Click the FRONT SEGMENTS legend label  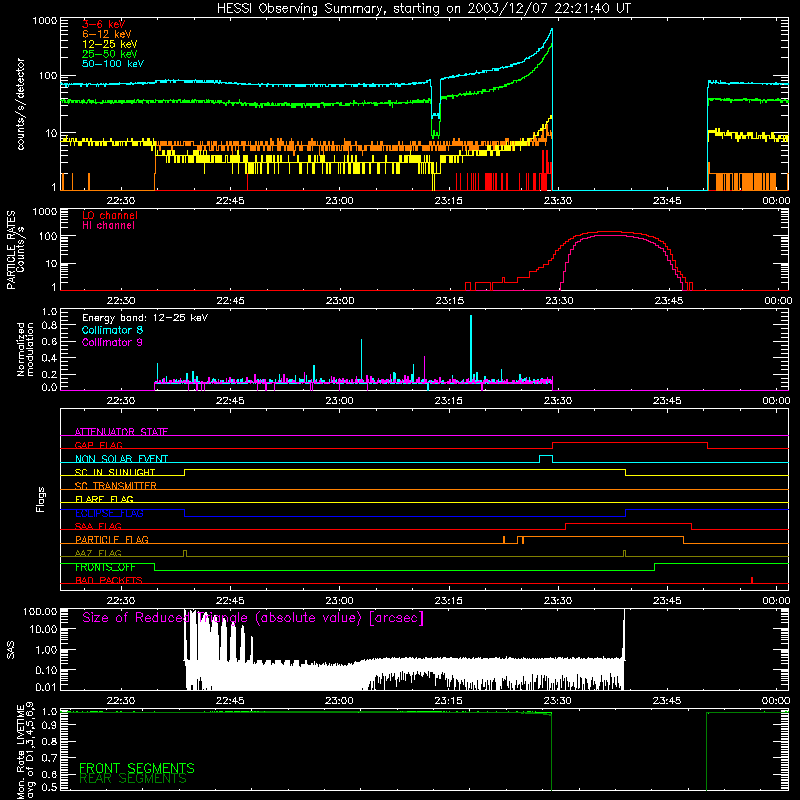pyautogui.click(x=137, y=768)
